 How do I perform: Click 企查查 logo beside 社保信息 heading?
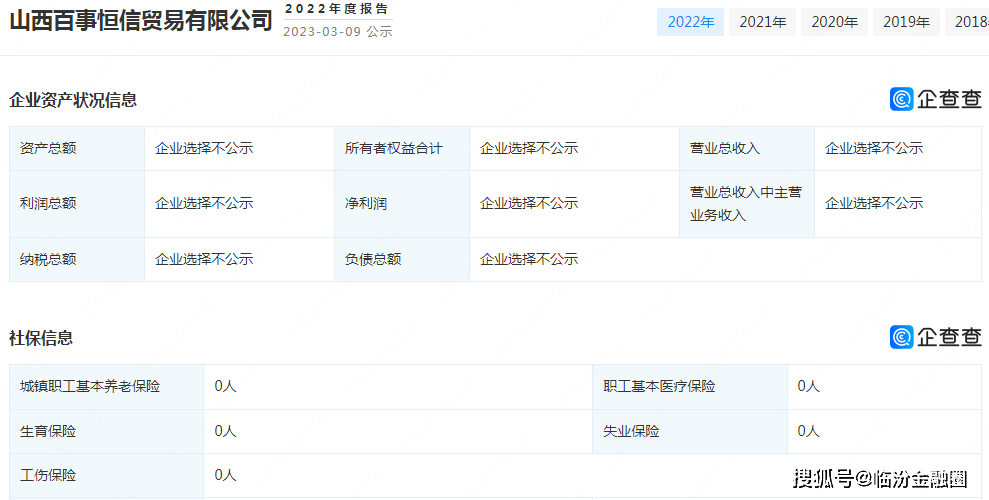936,337
